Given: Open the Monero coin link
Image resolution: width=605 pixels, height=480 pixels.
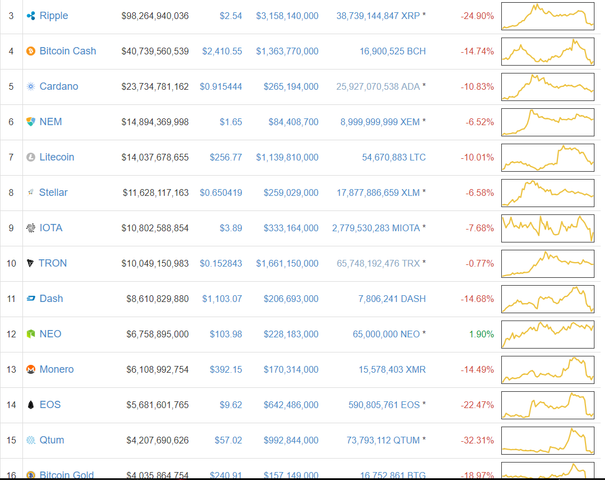Looking at the screenshot, I should click(x=57, y=369).
